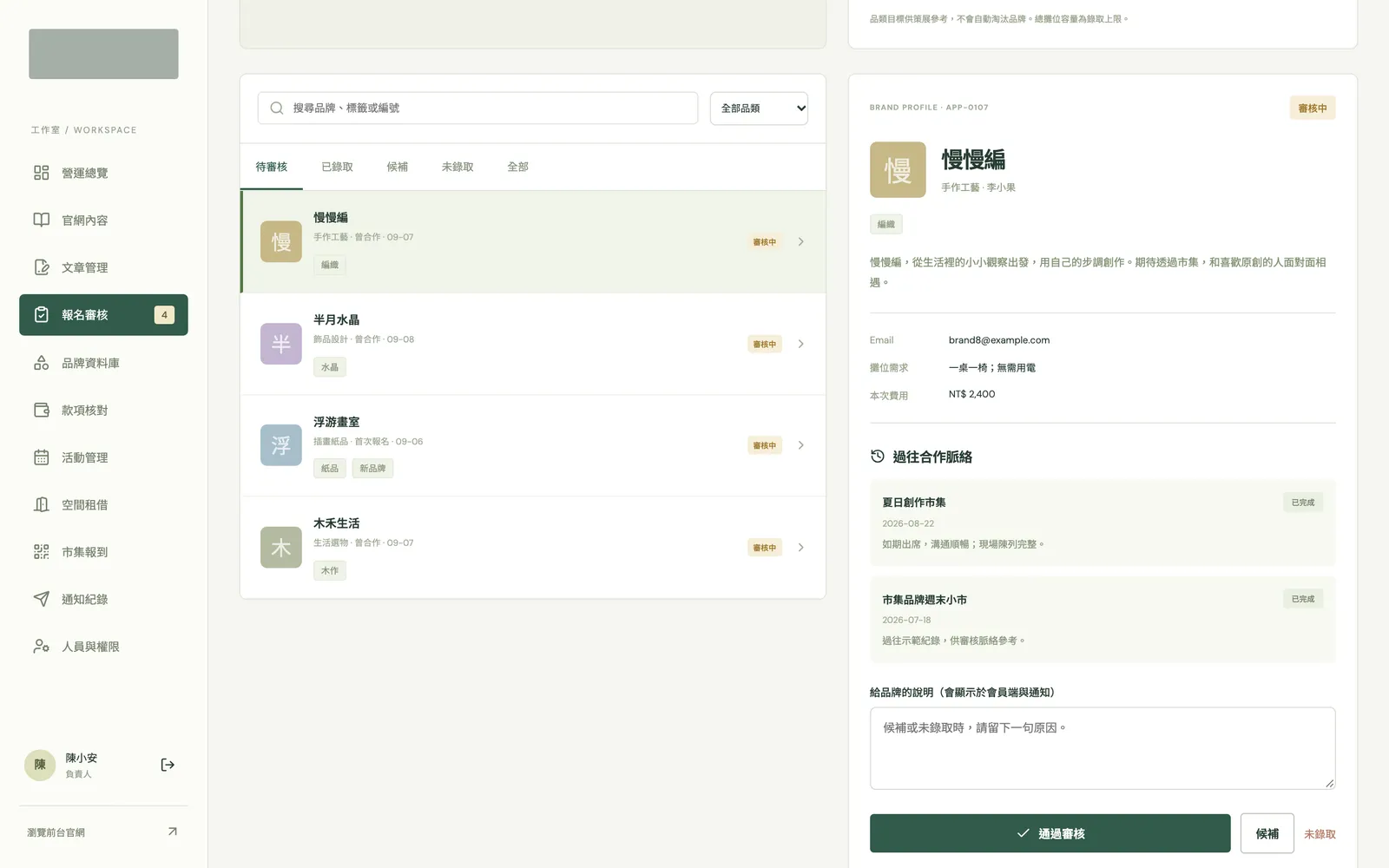
Task: Open 文章管理 edit-document icon
Action: (41, 267)
